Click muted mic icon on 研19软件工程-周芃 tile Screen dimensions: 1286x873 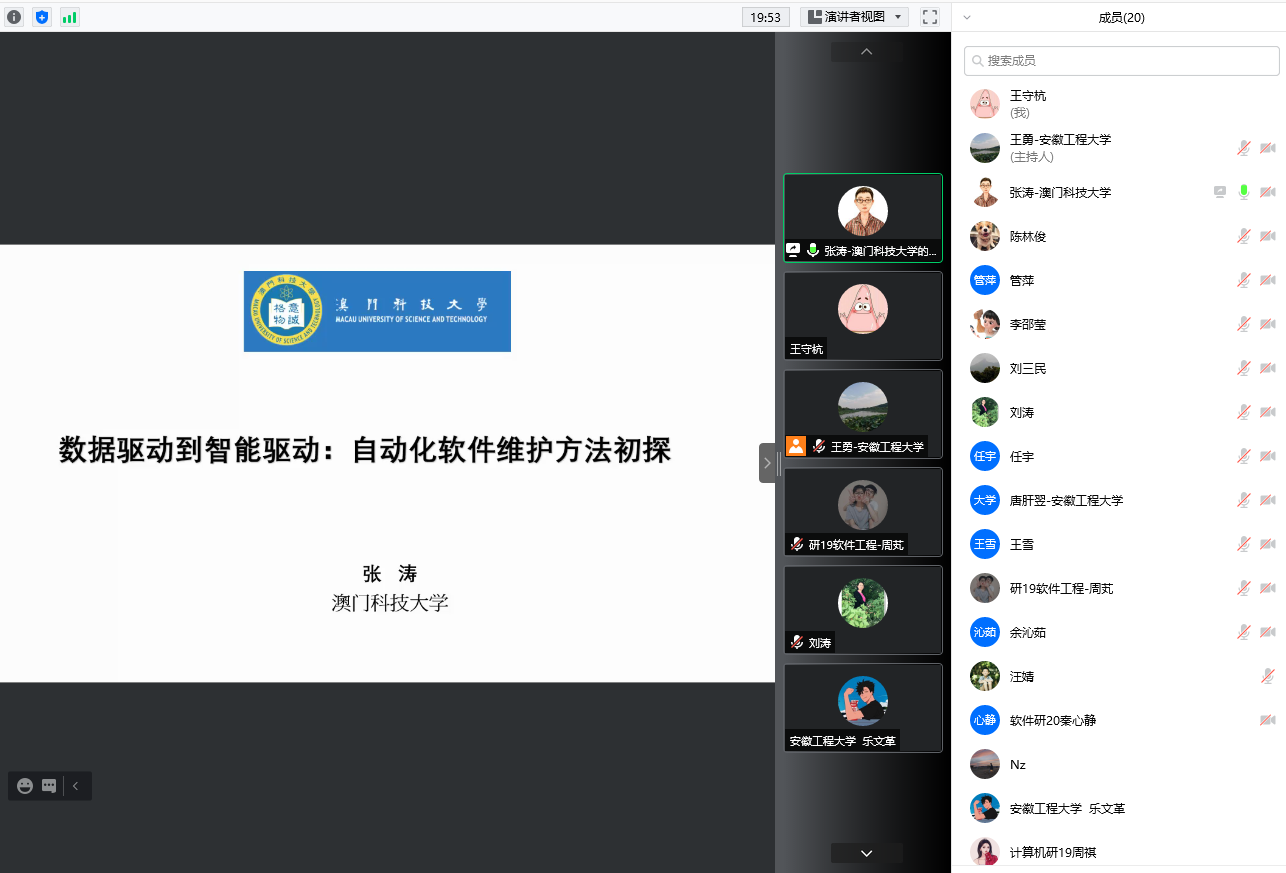[797, 544]
